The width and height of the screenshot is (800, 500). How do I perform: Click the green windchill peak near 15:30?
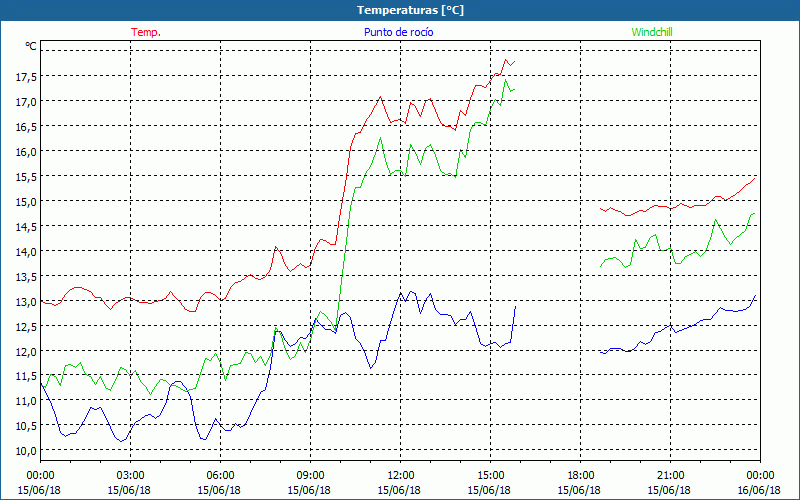coord(506,80)
